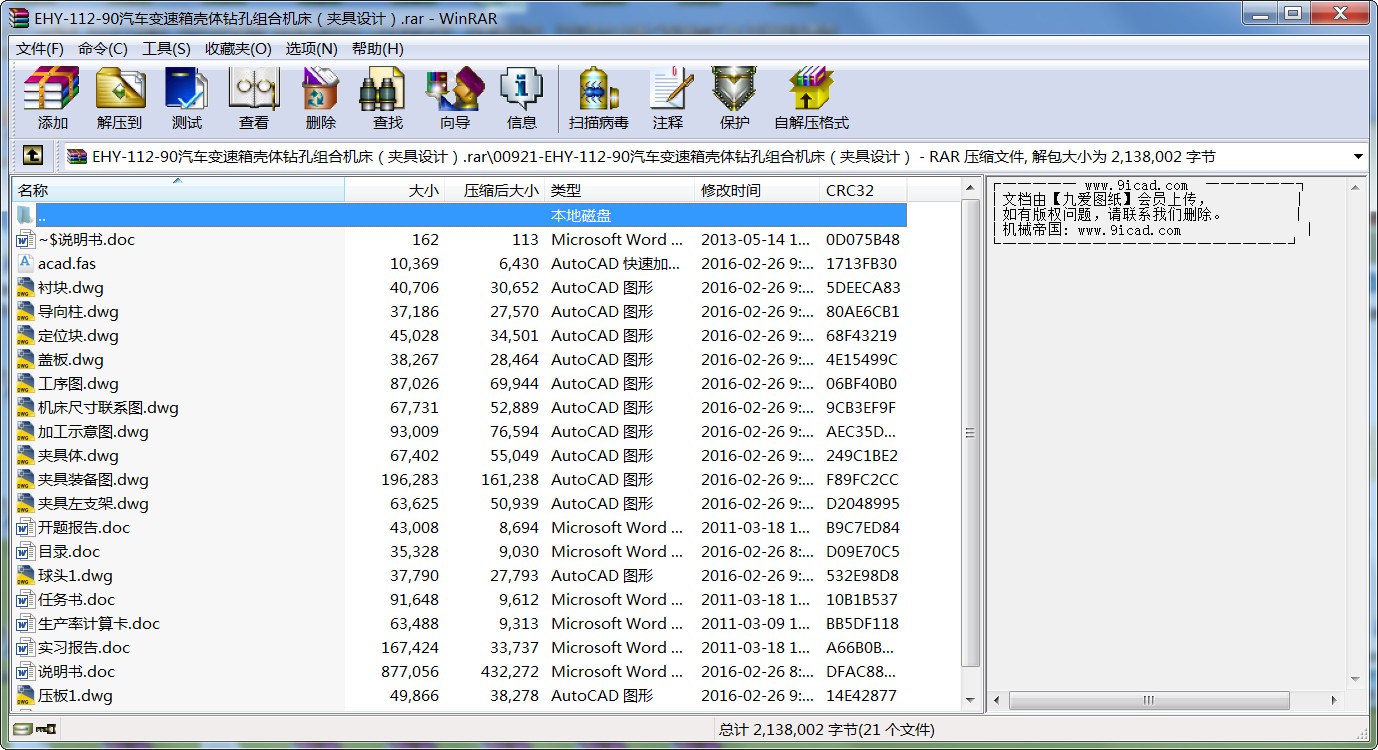Open the Options (选项) menu

(x=311, y=48)
